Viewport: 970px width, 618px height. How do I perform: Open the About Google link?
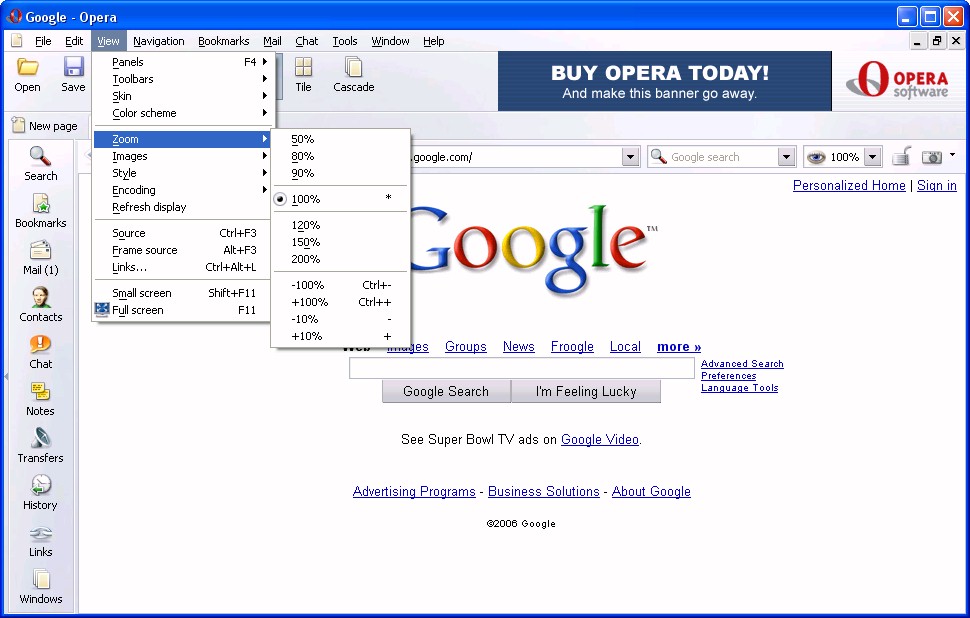pyautogui.click(x=651, y=491)
